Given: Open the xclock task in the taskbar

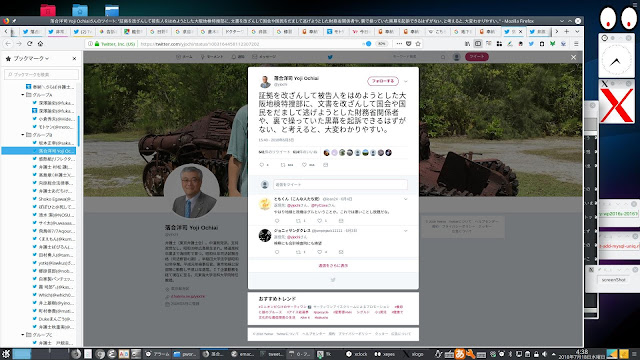Looking at the screenshot, I should click(357, 354).
